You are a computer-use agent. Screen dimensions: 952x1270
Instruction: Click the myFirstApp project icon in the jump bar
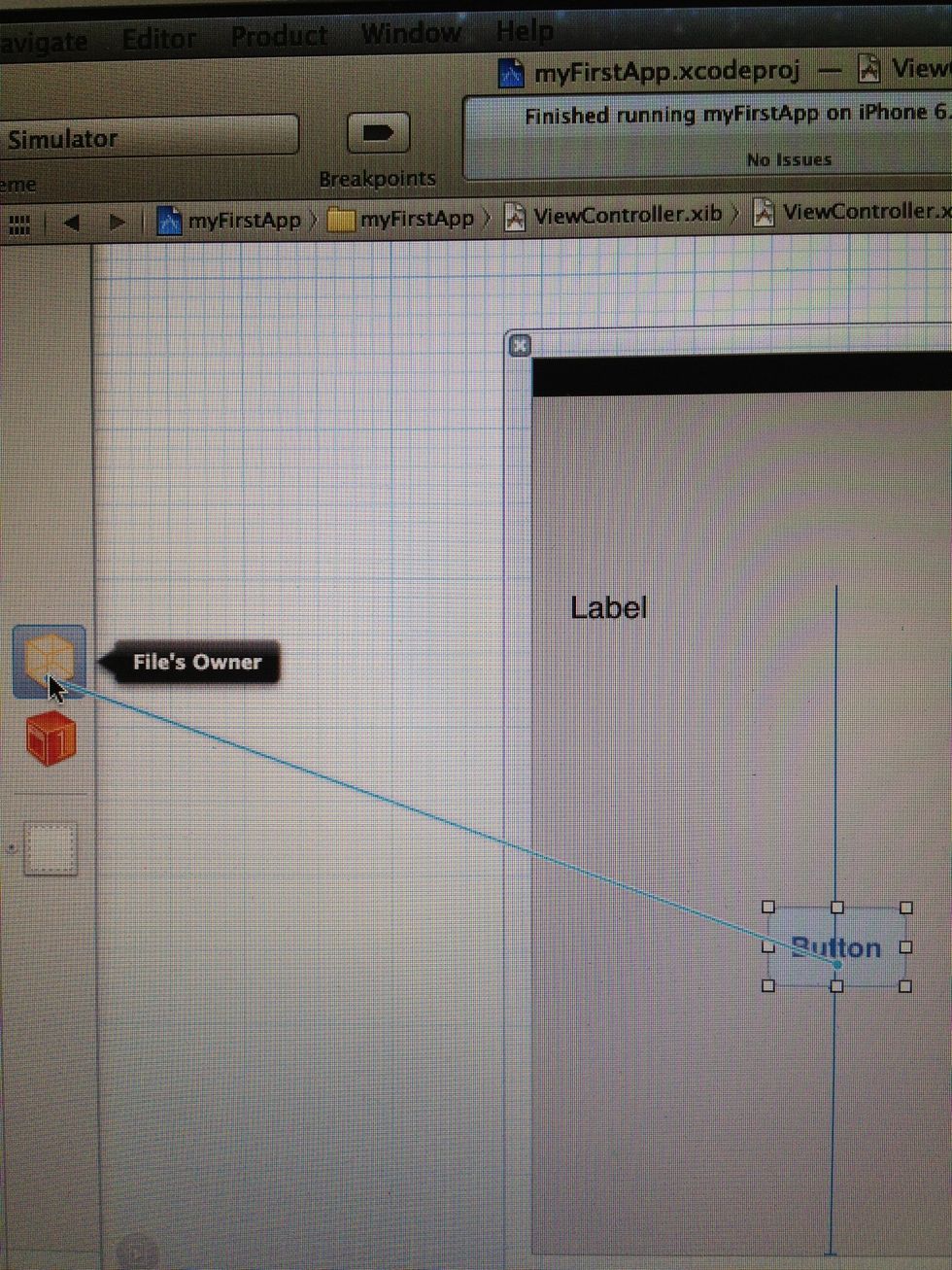point(170,219)
